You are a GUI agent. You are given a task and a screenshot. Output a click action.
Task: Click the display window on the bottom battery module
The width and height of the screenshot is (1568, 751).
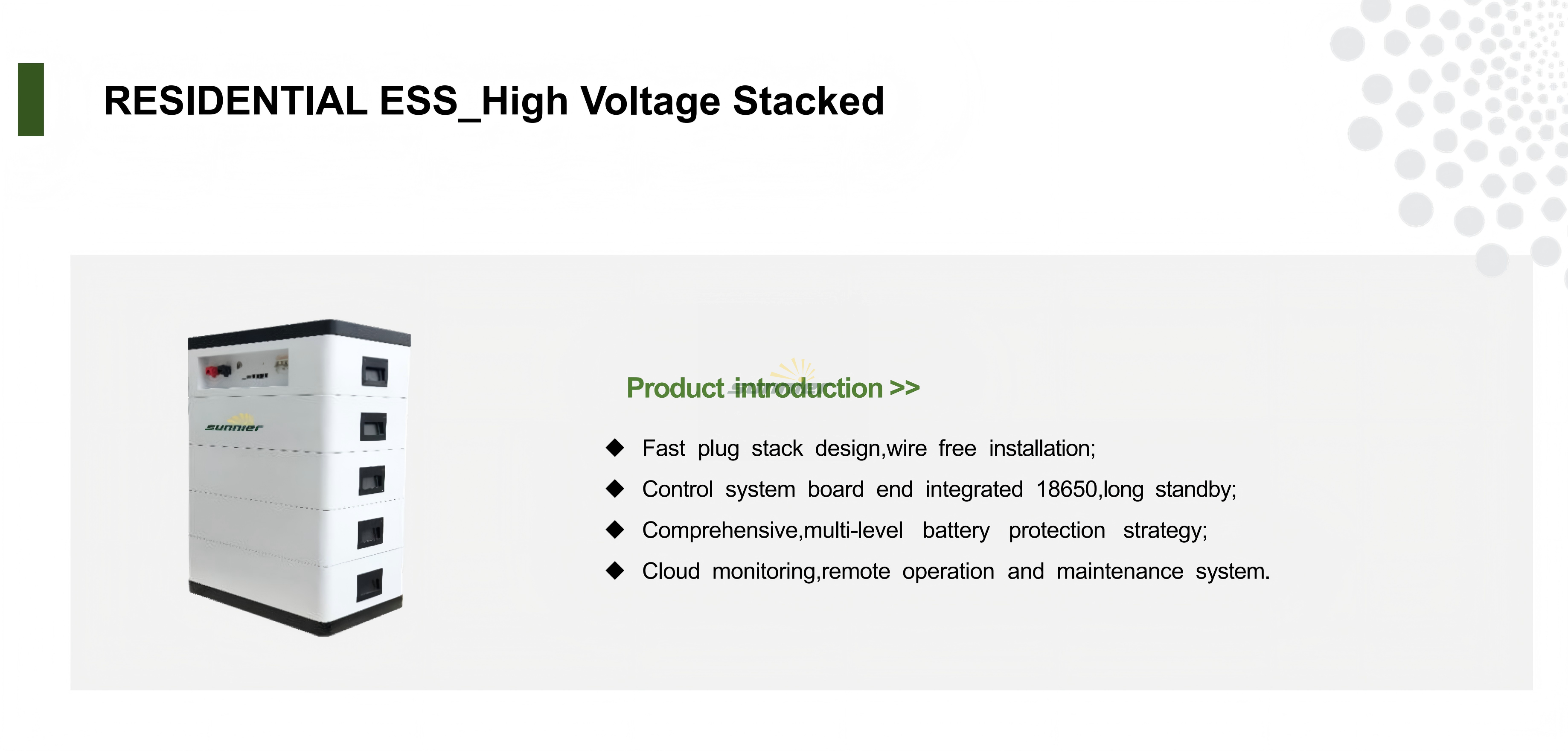[x=369, y=584]
